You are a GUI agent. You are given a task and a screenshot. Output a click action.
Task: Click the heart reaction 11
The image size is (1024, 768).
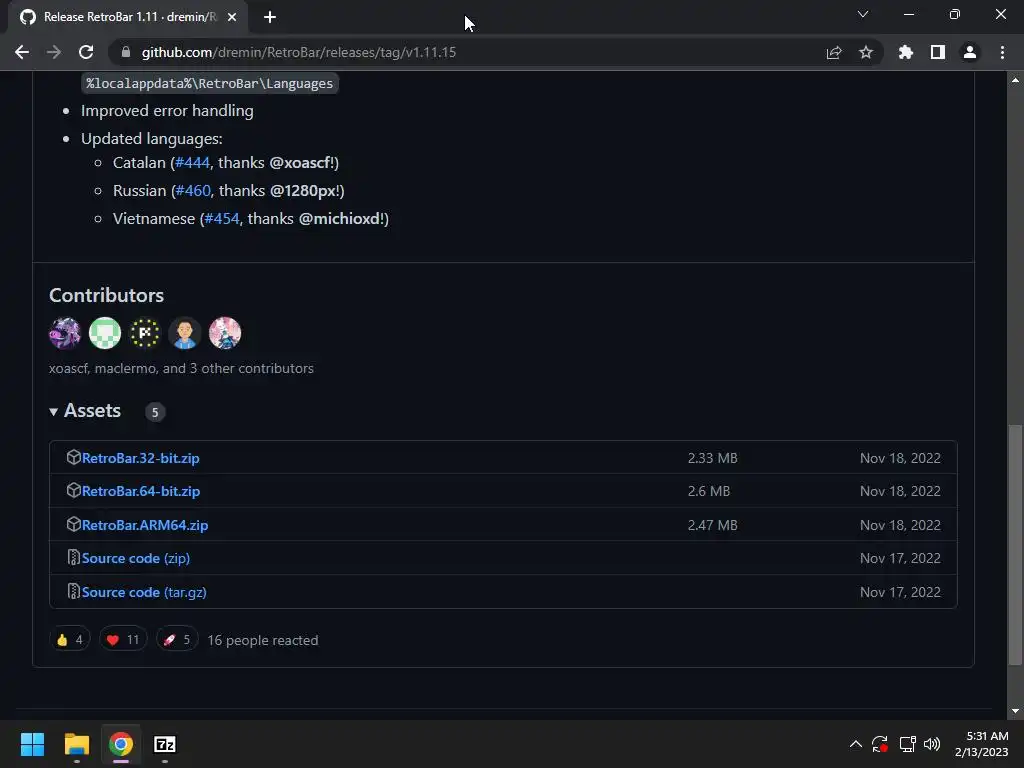click(x=123, y=639)
